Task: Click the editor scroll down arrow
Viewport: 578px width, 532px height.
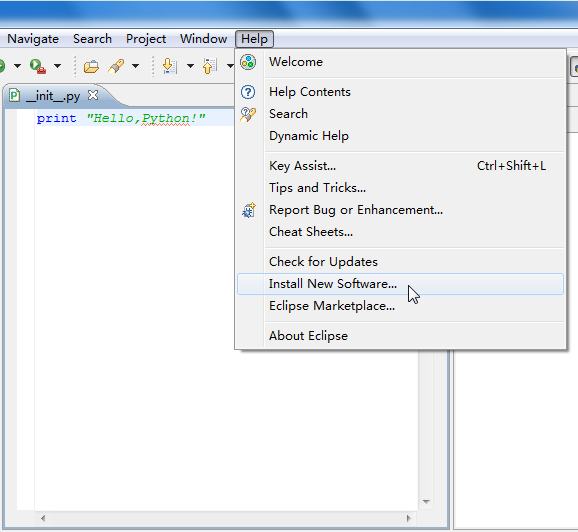Action: coord(426,501)
